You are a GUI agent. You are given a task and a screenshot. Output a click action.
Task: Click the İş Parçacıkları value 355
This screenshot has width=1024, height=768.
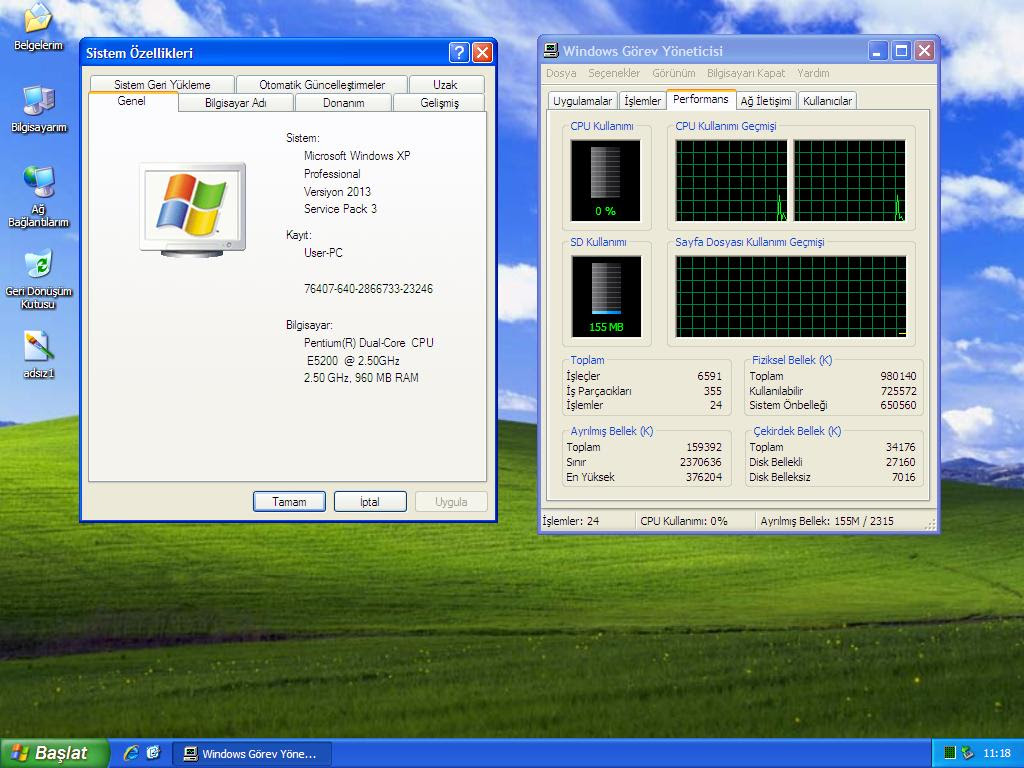[x=712, y=391]
